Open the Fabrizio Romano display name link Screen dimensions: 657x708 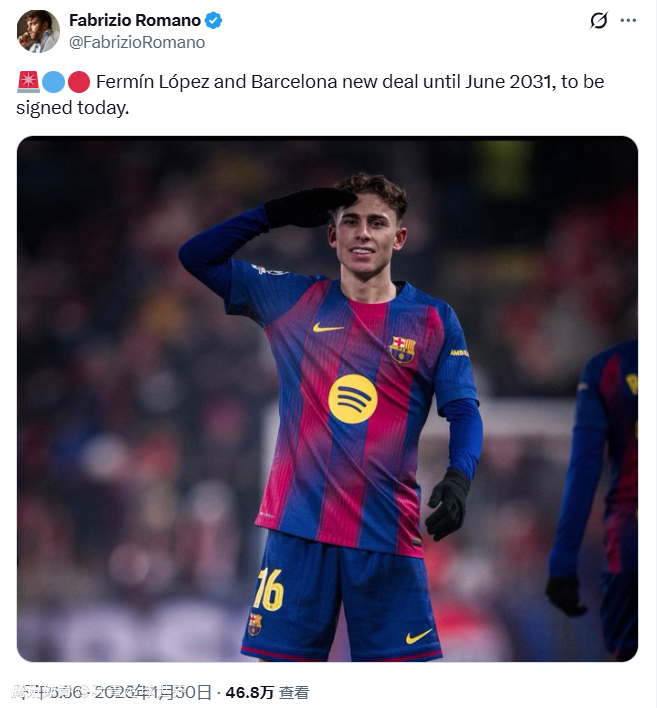pyautogui.click(x=134, y=21)
